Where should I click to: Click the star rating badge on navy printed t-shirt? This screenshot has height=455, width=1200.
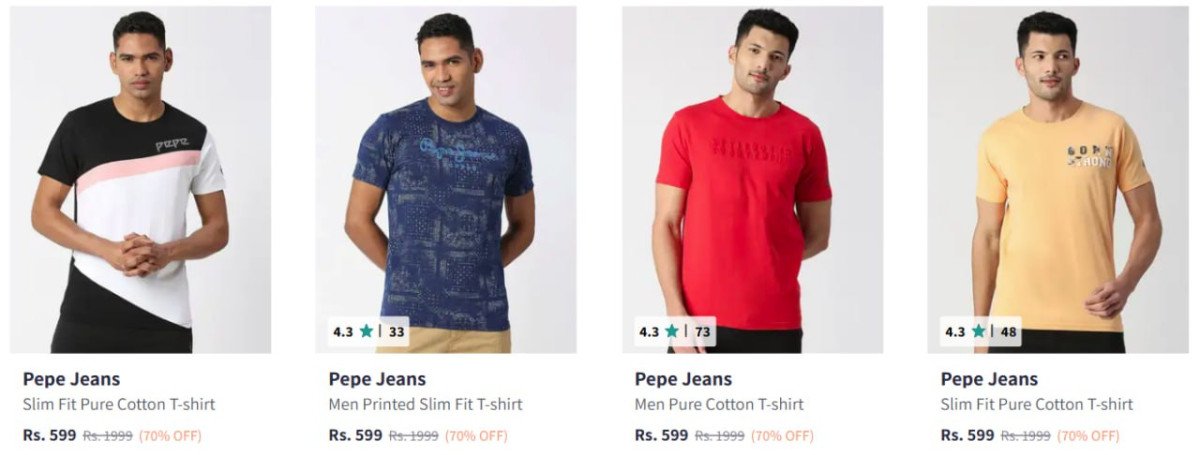tap(368, 332)
